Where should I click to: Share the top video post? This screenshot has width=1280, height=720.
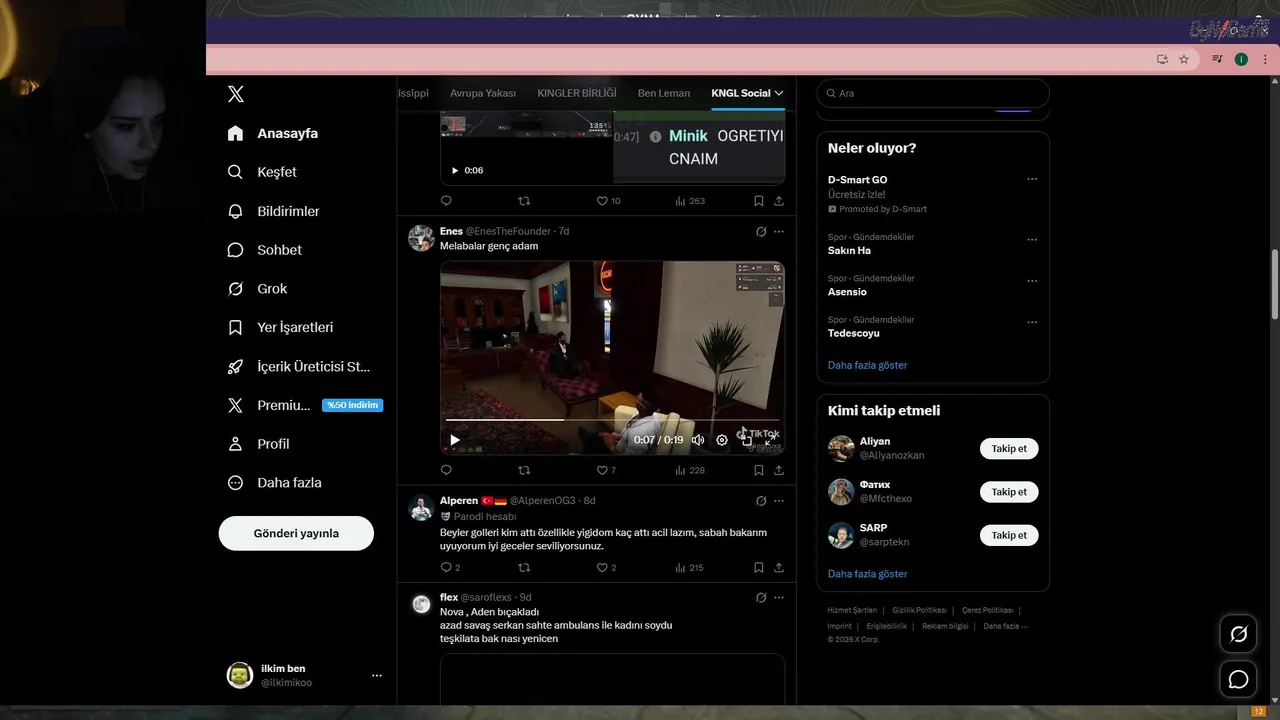pyautogui.click(x=779, y=201)
